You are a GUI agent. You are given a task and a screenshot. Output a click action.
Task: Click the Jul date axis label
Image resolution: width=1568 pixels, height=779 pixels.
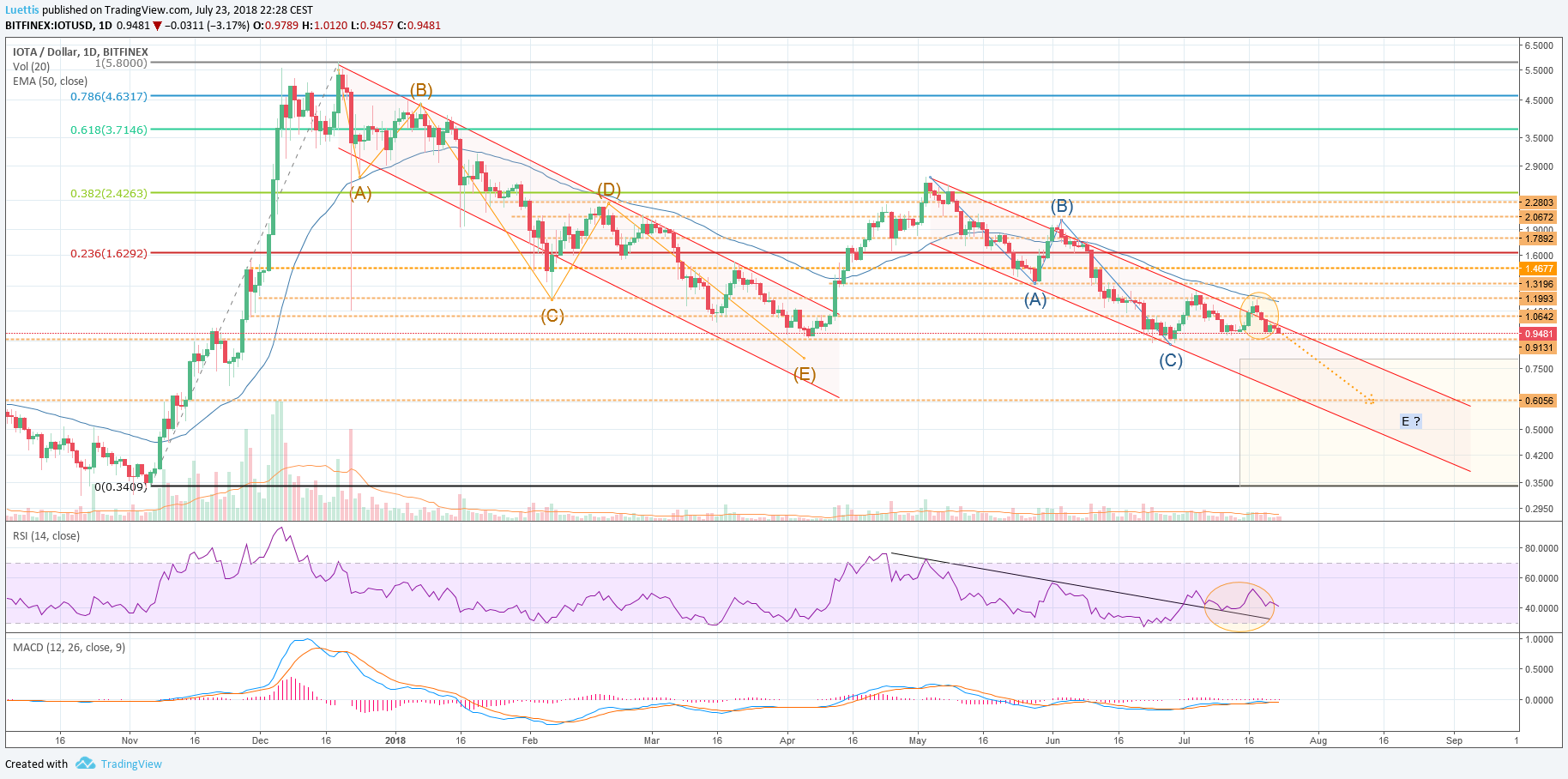pyautogui.click(x=1185, y=740)
